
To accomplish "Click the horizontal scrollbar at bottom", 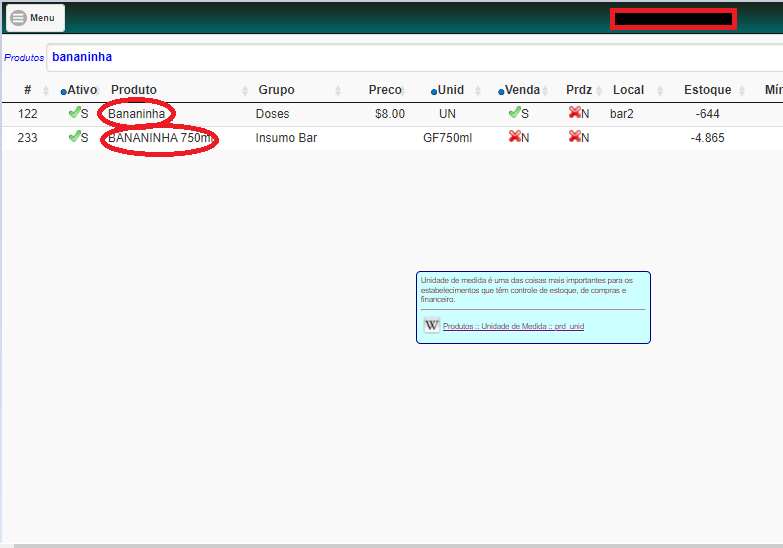I will [x=398, y=546].
